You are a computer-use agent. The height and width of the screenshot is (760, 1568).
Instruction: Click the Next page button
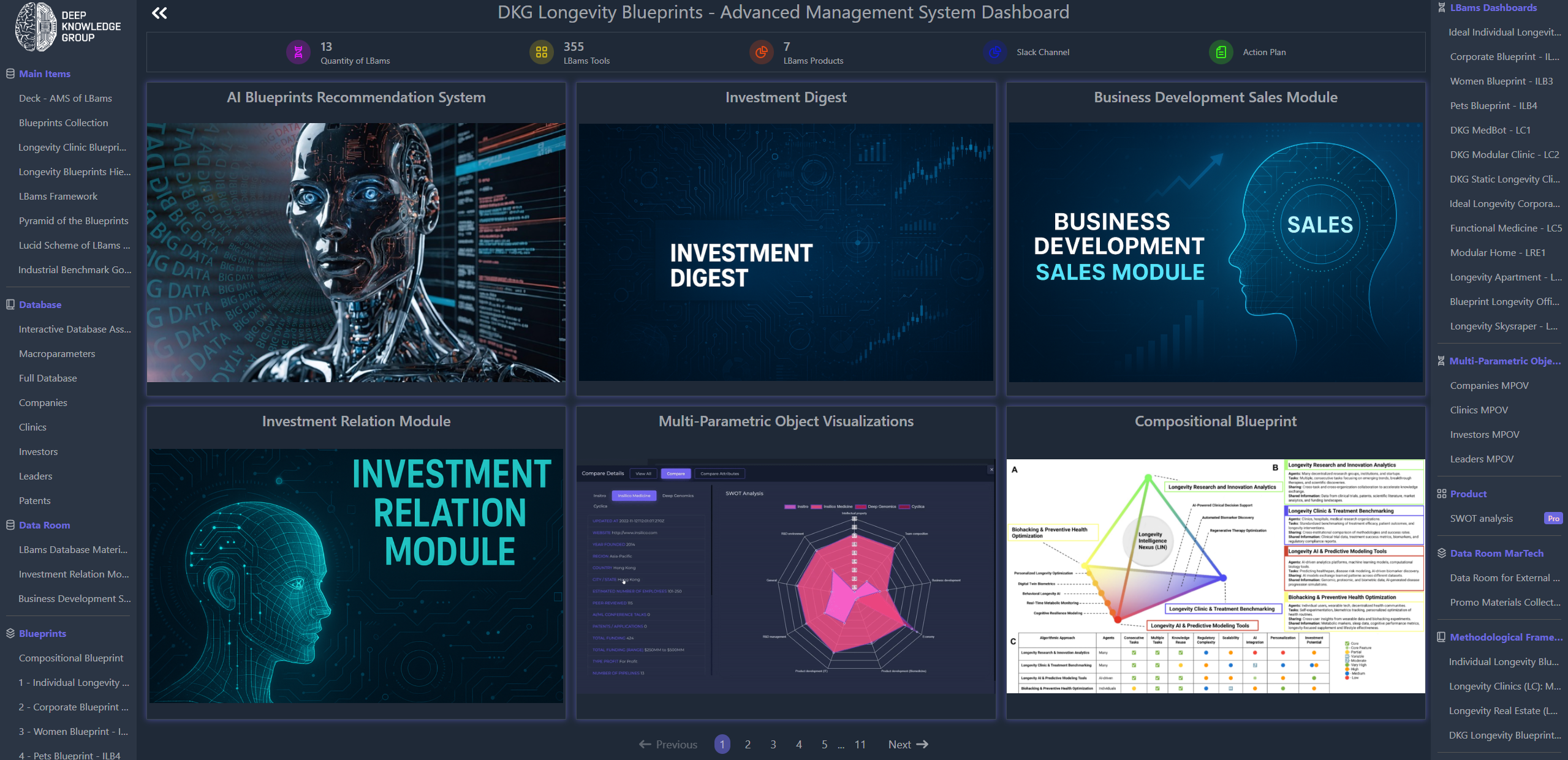[x=907, y=744]
